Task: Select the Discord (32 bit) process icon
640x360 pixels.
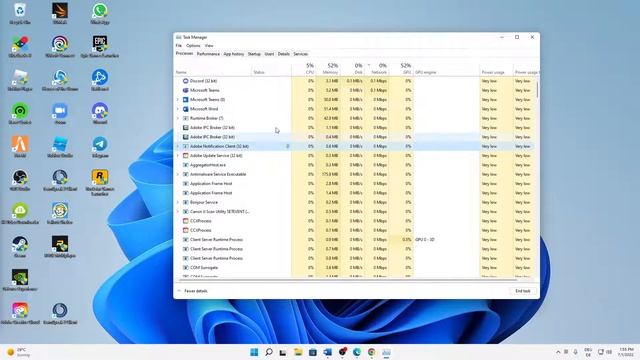Action: tap(185, 81)
